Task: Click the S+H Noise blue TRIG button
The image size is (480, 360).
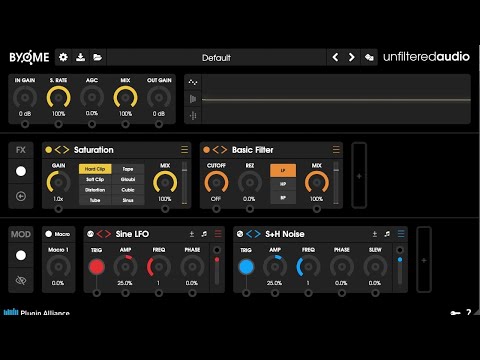Action: tap(246, 267)
